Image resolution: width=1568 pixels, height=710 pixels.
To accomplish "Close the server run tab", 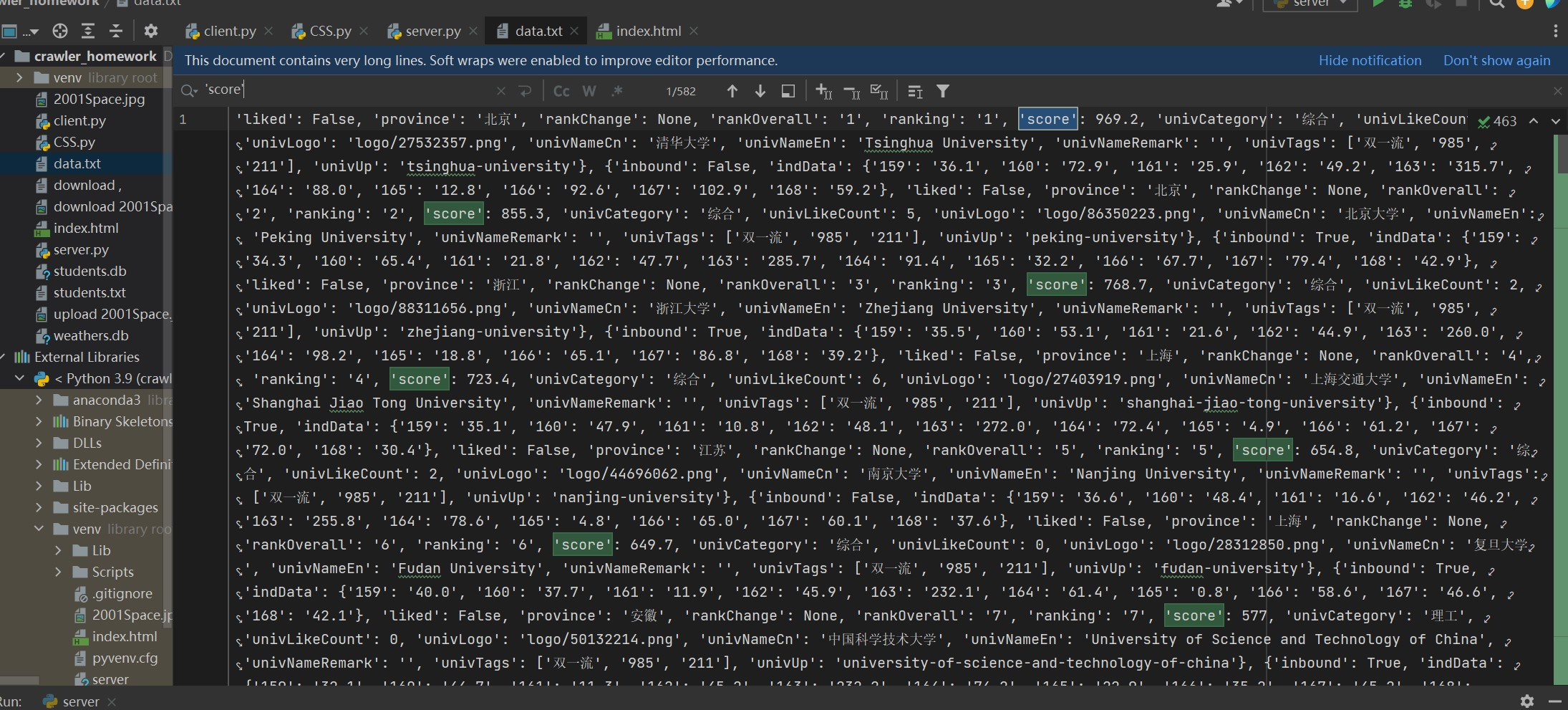I will (x=112, y=702).
